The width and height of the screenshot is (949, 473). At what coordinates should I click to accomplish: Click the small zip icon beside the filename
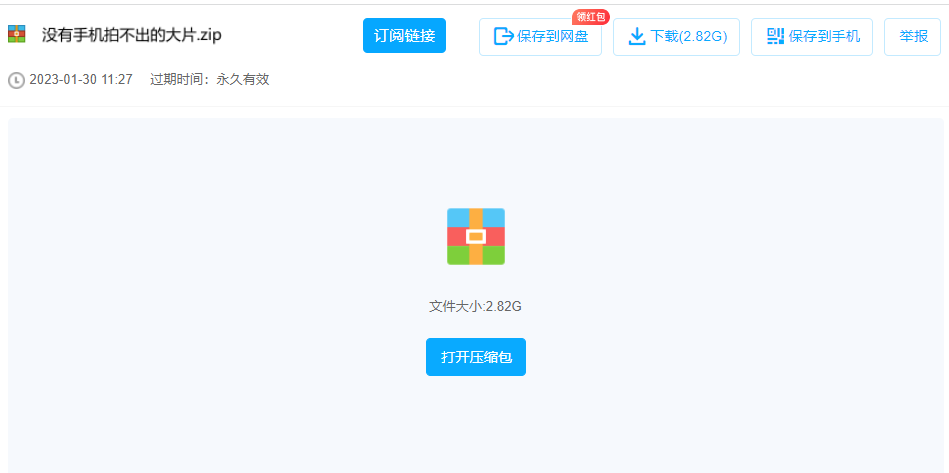pos(17,34)
